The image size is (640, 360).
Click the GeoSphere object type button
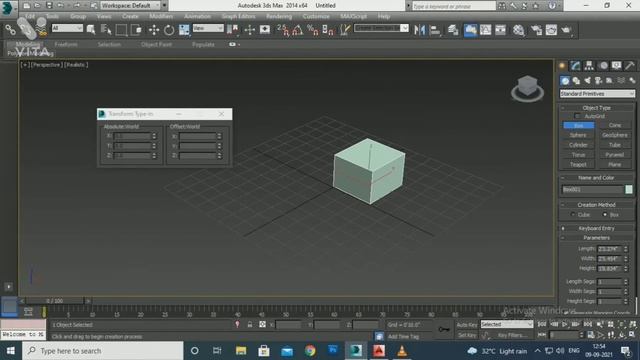coord(615,135)
